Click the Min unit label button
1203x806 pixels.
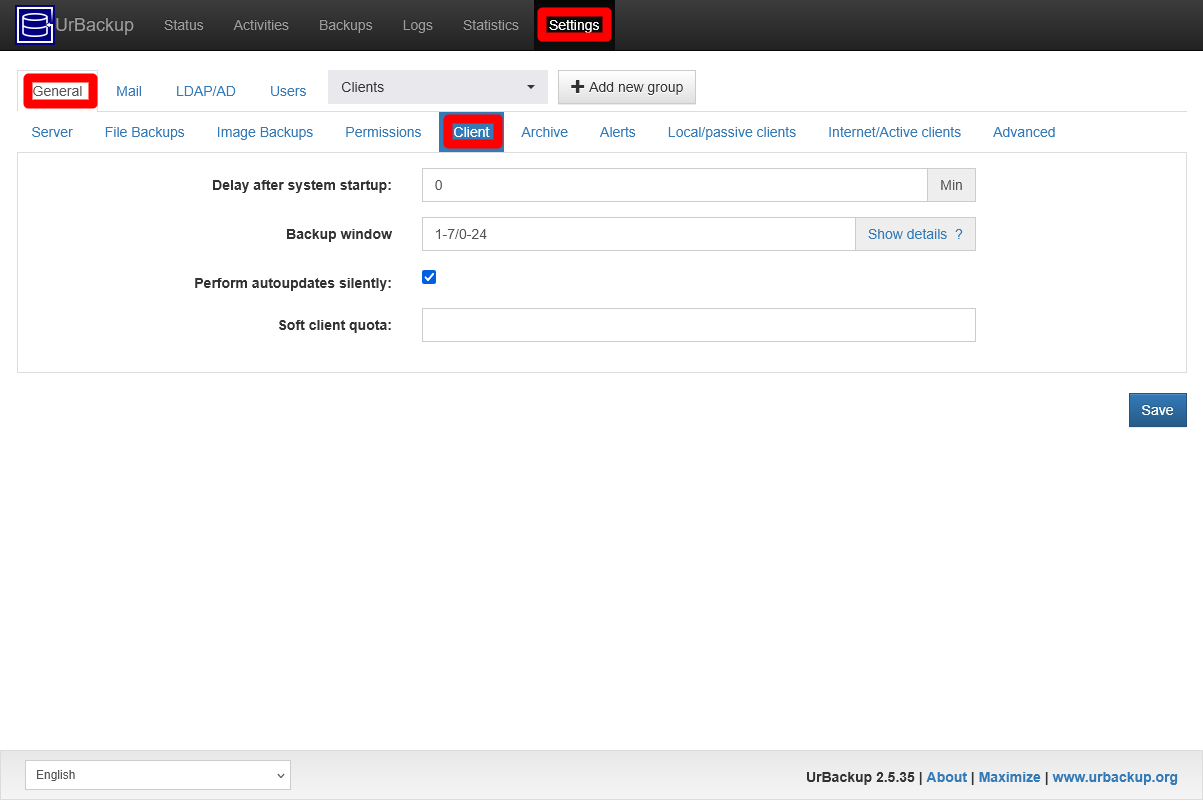pos(950,185)
